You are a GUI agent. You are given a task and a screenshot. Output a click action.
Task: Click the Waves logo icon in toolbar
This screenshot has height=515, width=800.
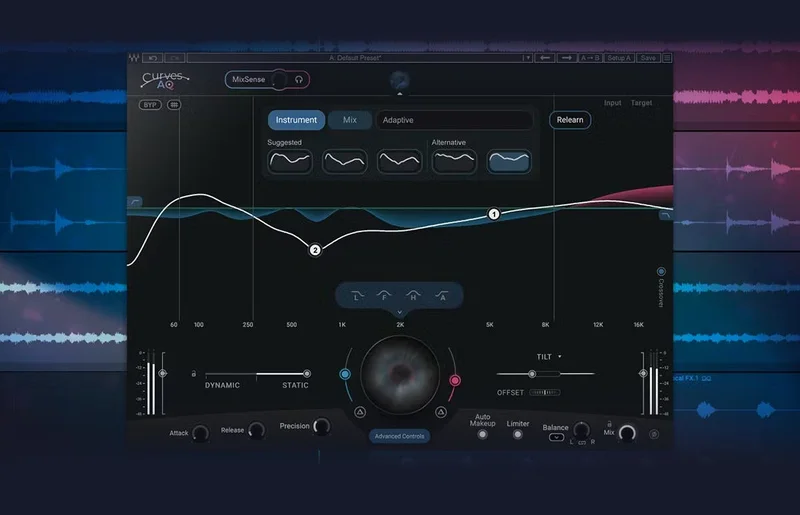click(134, 58)
